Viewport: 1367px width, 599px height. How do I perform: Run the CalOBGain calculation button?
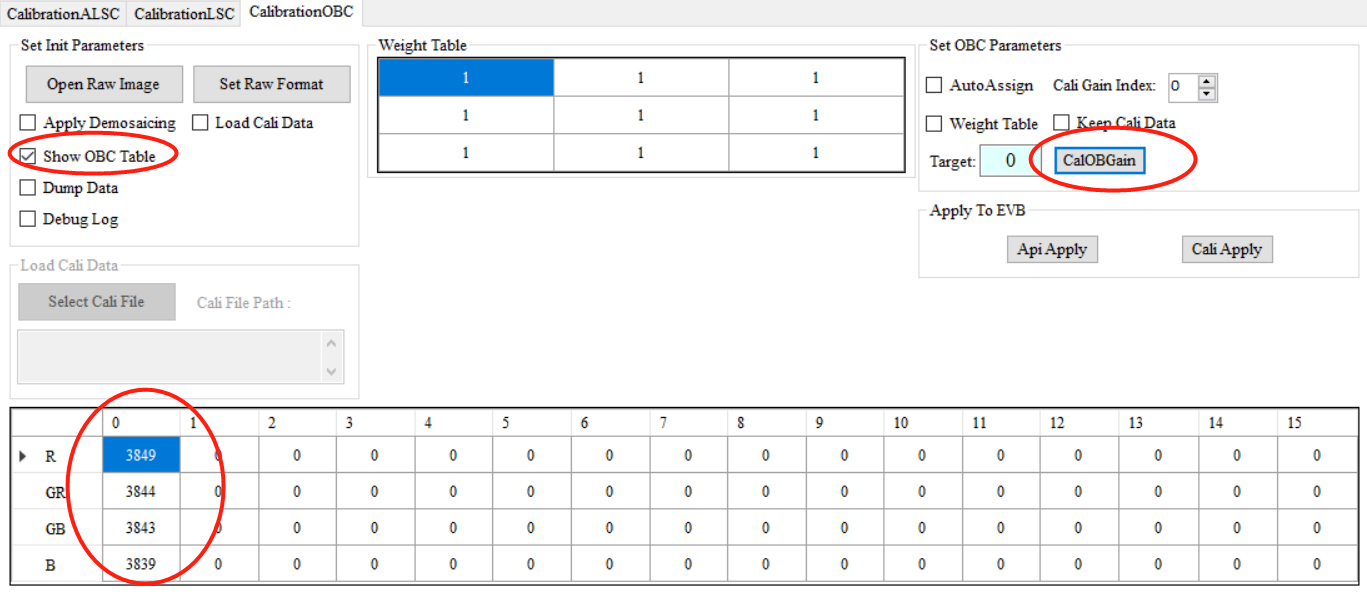[1099, 161]
